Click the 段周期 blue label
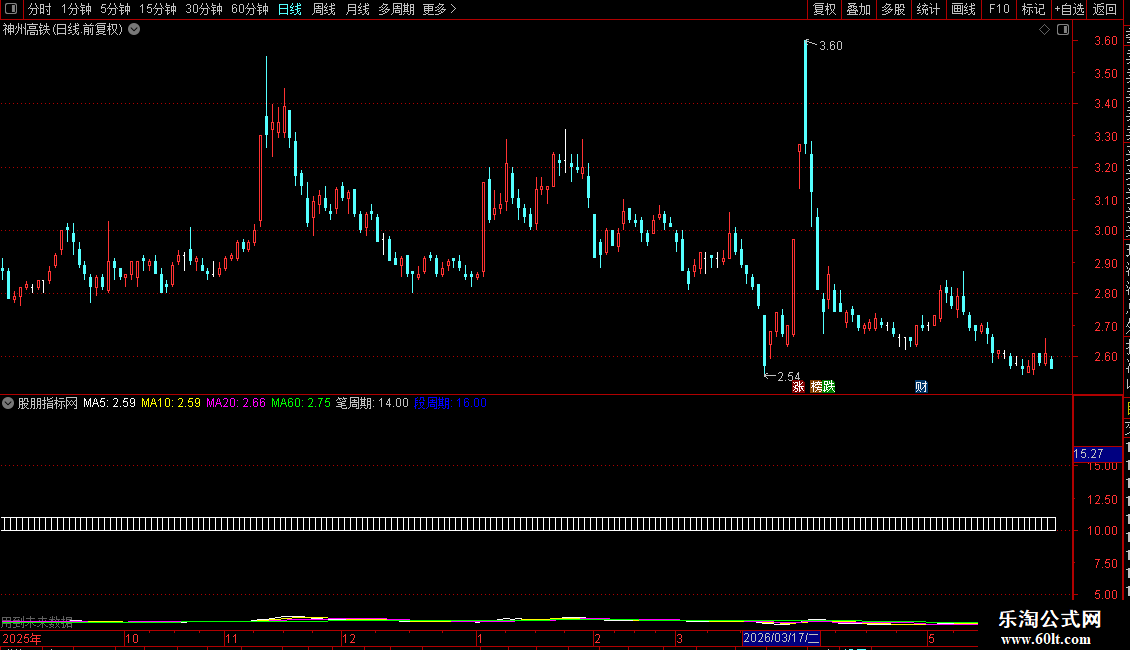Screen dimensions: 1130x650 (x=432, y=403)
